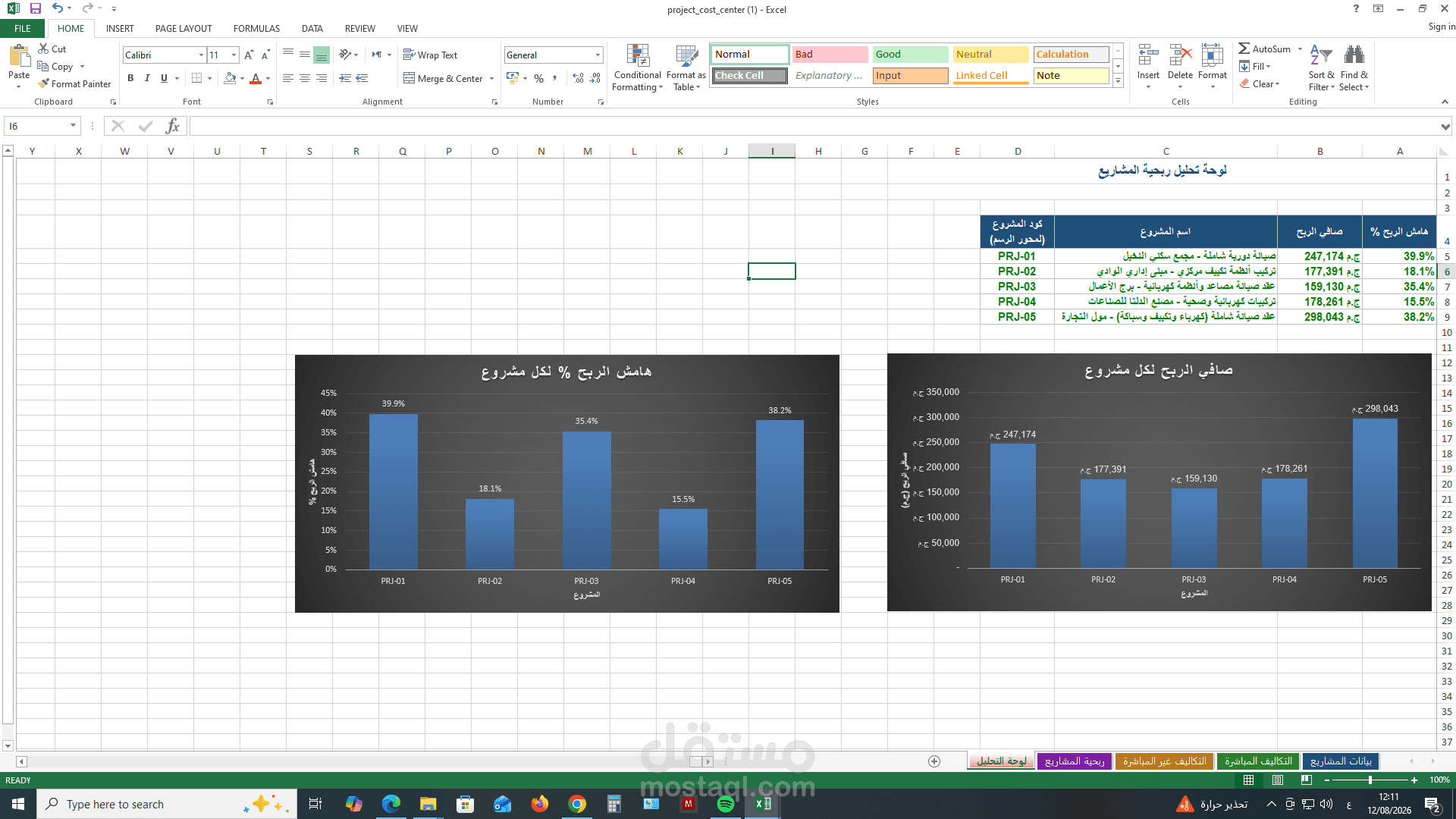Apply the Check Cell style

750,75
